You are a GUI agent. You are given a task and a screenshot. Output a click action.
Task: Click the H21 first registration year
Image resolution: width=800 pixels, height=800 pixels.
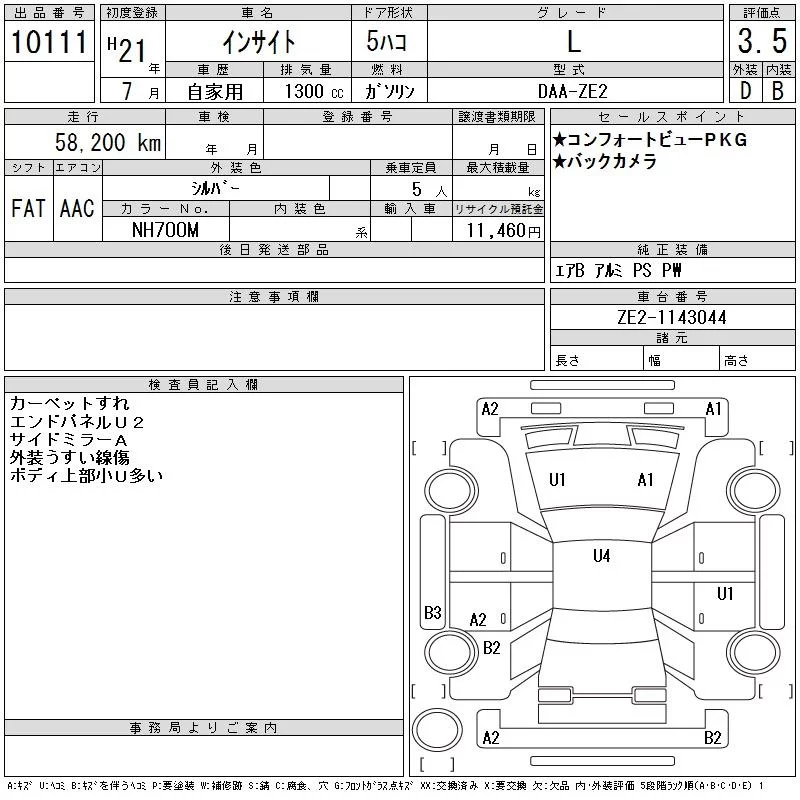(127, 50)
